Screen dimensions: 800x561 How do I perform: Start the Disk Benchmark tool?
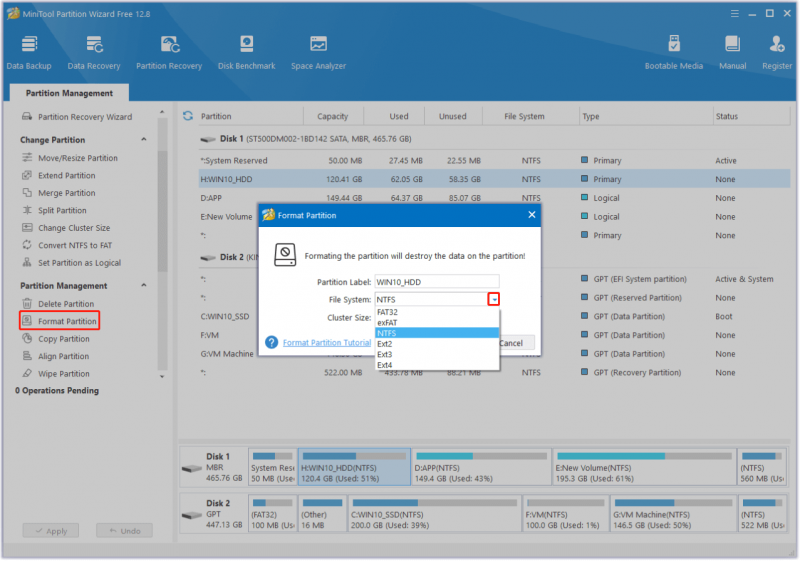pos(246,53)
